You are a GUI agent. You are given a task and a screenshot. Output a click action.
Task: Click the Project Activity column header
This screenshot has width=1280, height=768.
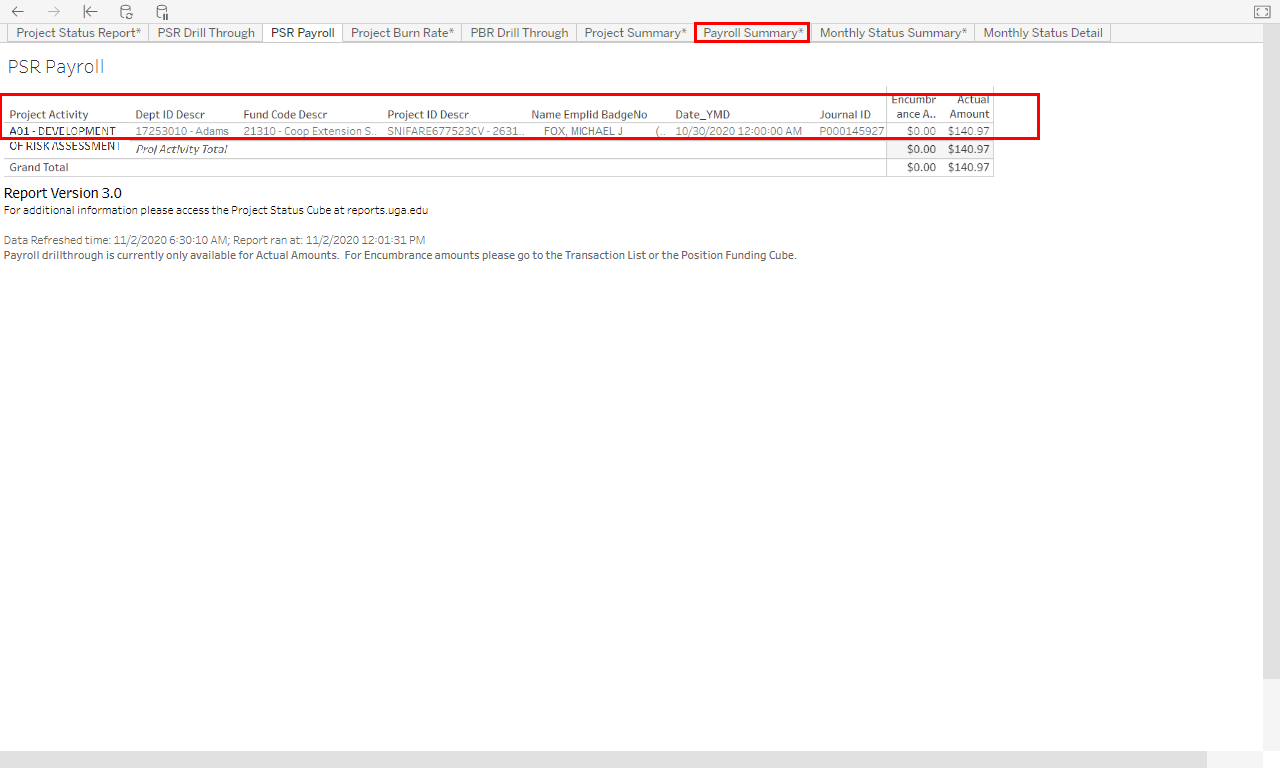click(x=49, y=115)
